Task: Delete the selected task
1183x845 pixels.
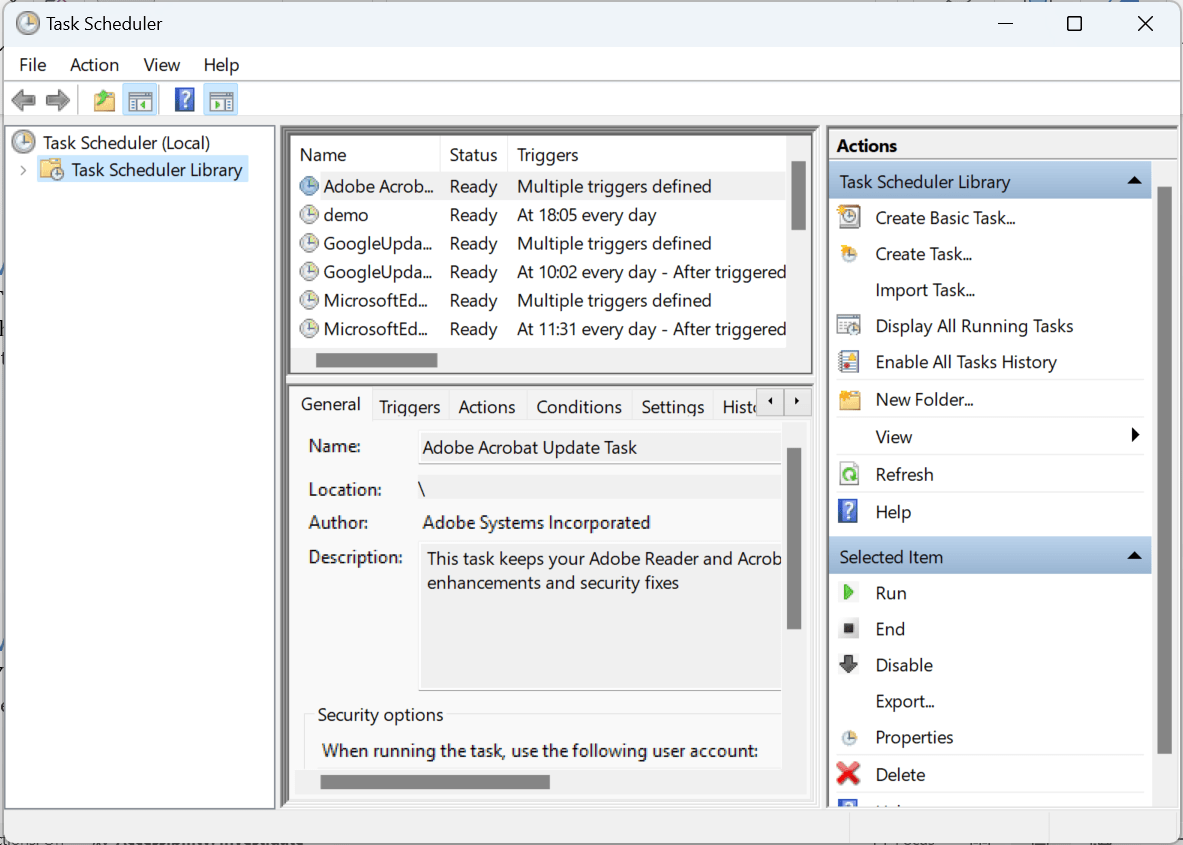Action: coord(901,774)
